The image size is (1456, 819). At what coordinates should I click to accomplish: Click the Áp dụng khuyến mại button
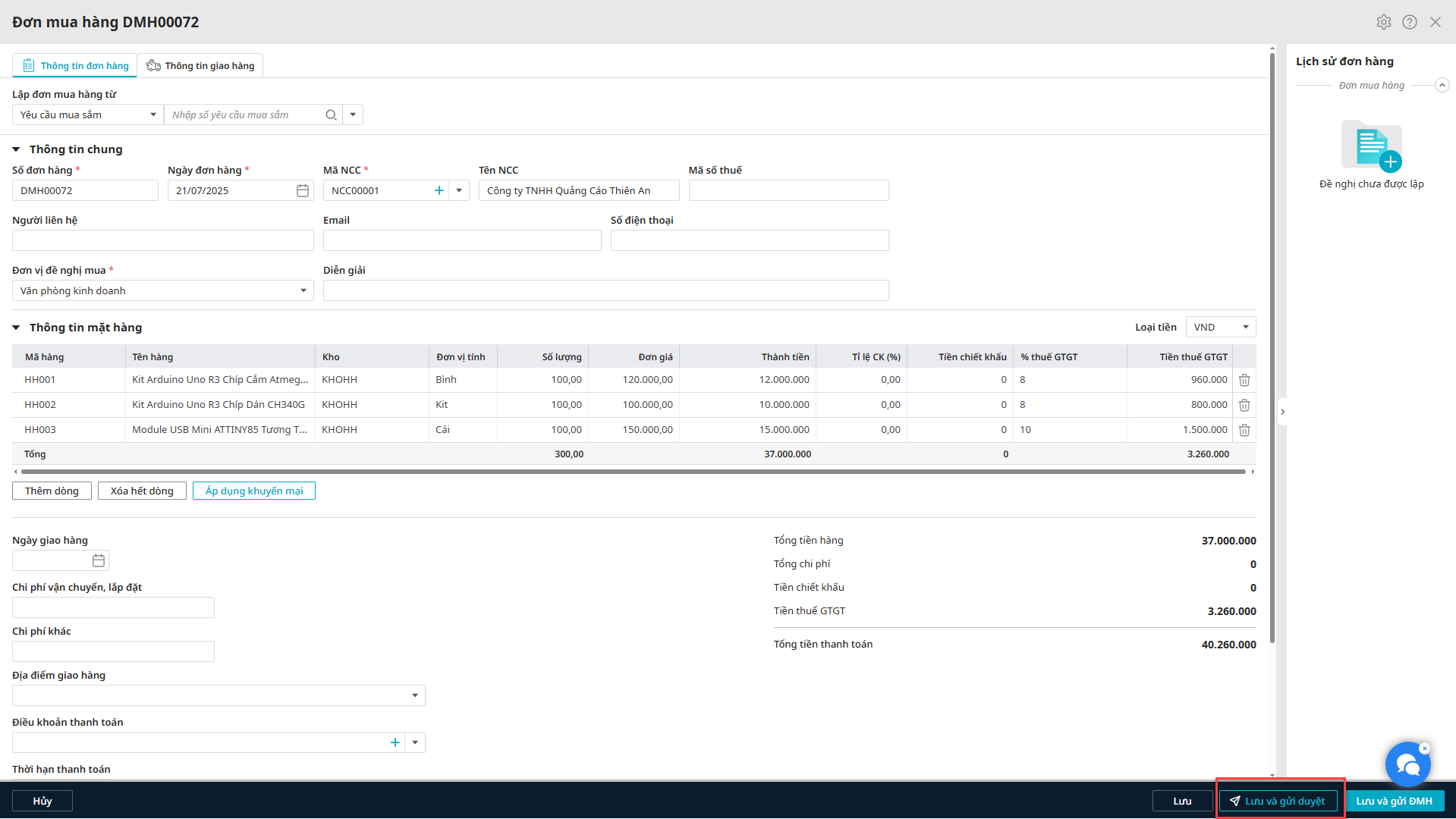click(254, 491)
